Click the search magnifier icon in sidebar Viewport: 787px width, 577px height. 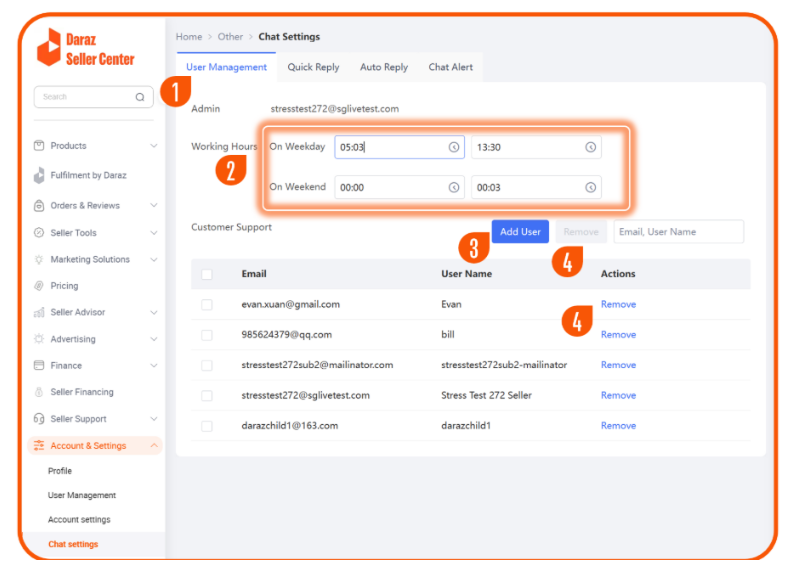[140, 97]
